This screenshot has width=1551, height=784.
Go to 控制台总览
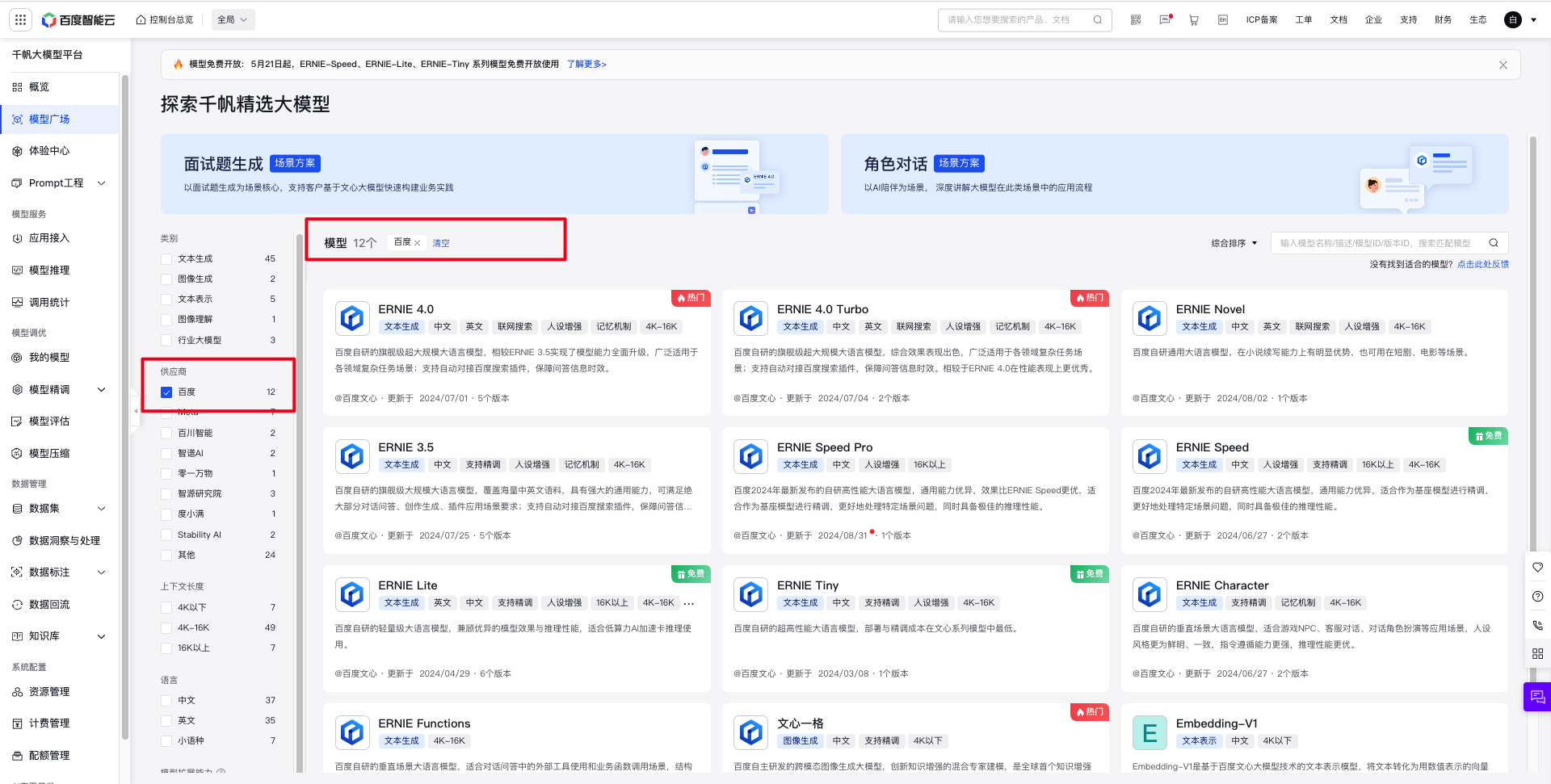[165, 19]
